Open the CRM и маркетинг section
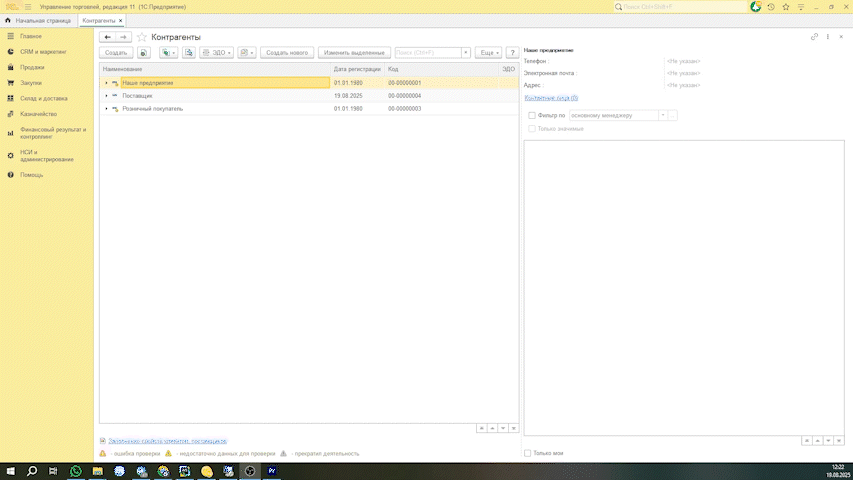 (44, 52)
